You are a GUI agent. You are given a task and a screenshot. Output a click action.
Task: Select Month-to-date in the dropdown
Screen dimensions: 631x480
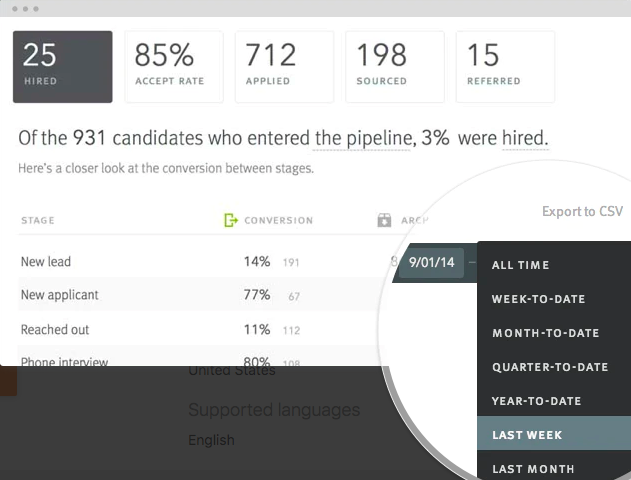click(x=545, y=333)
